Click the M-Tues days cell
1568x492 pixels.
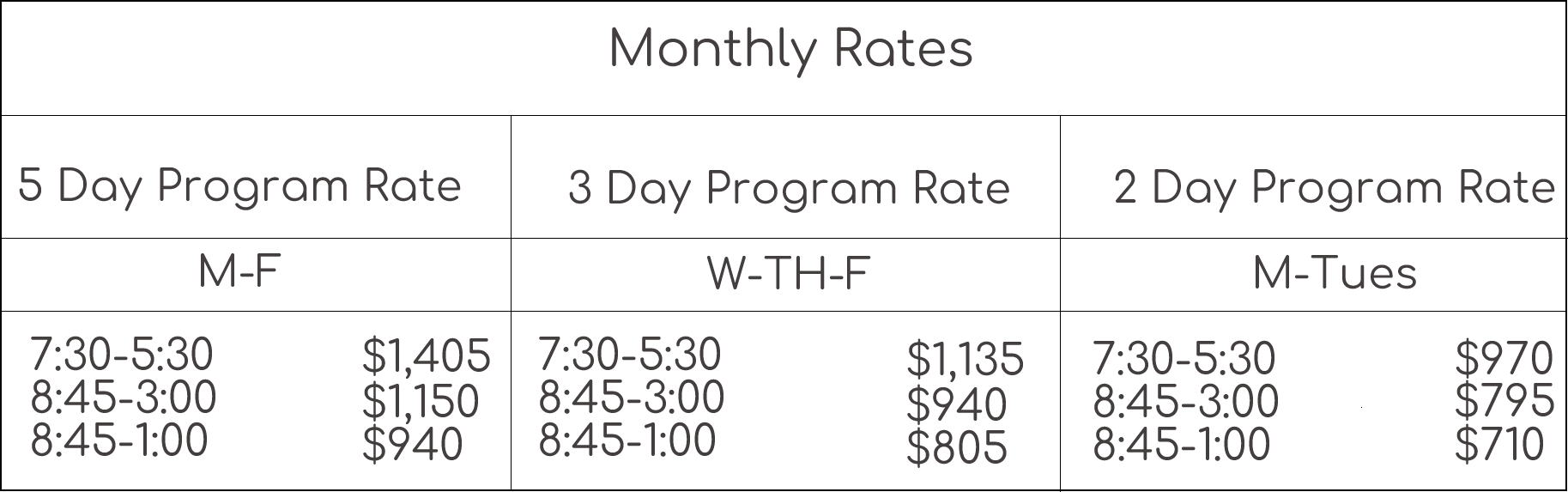point(1335,274)
